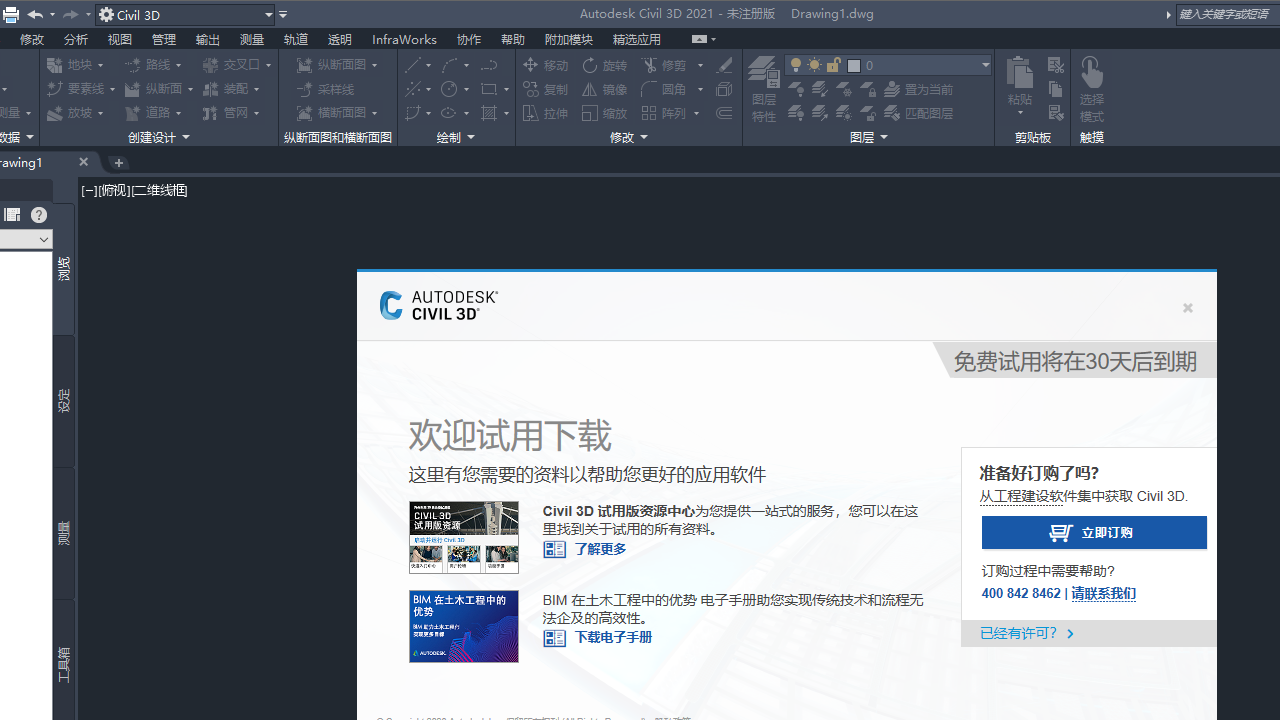Open the 附加模块 ribbon tab
The image size is (1280, 720).
tap(569, 39)
